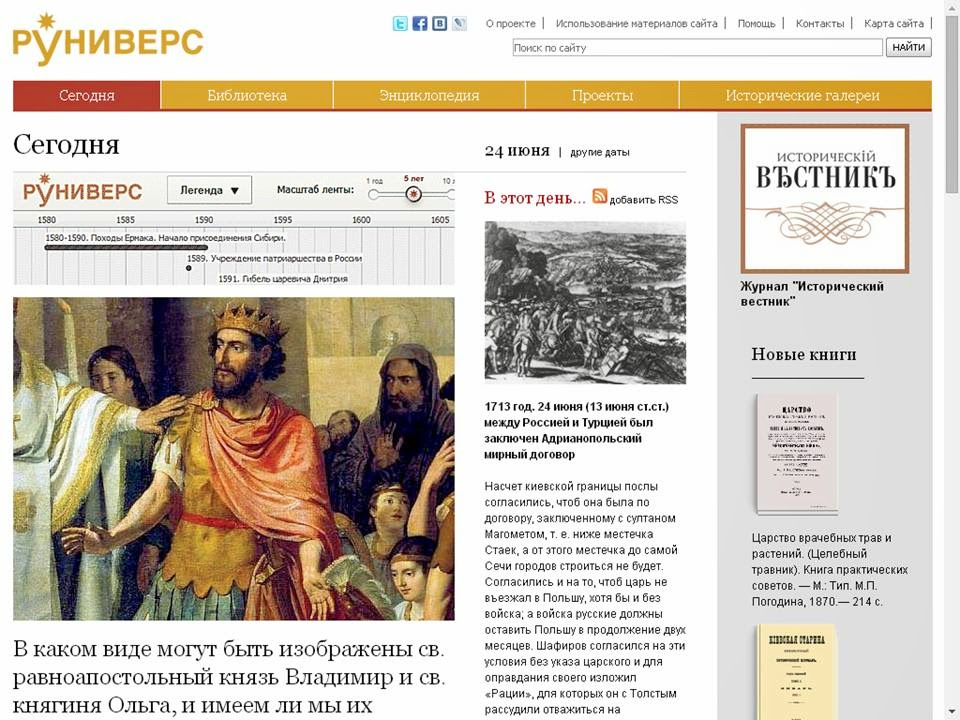The height and width of the screenshot is (720, 960).
Task: Click the 24 июня date heading
Action: 517,151
